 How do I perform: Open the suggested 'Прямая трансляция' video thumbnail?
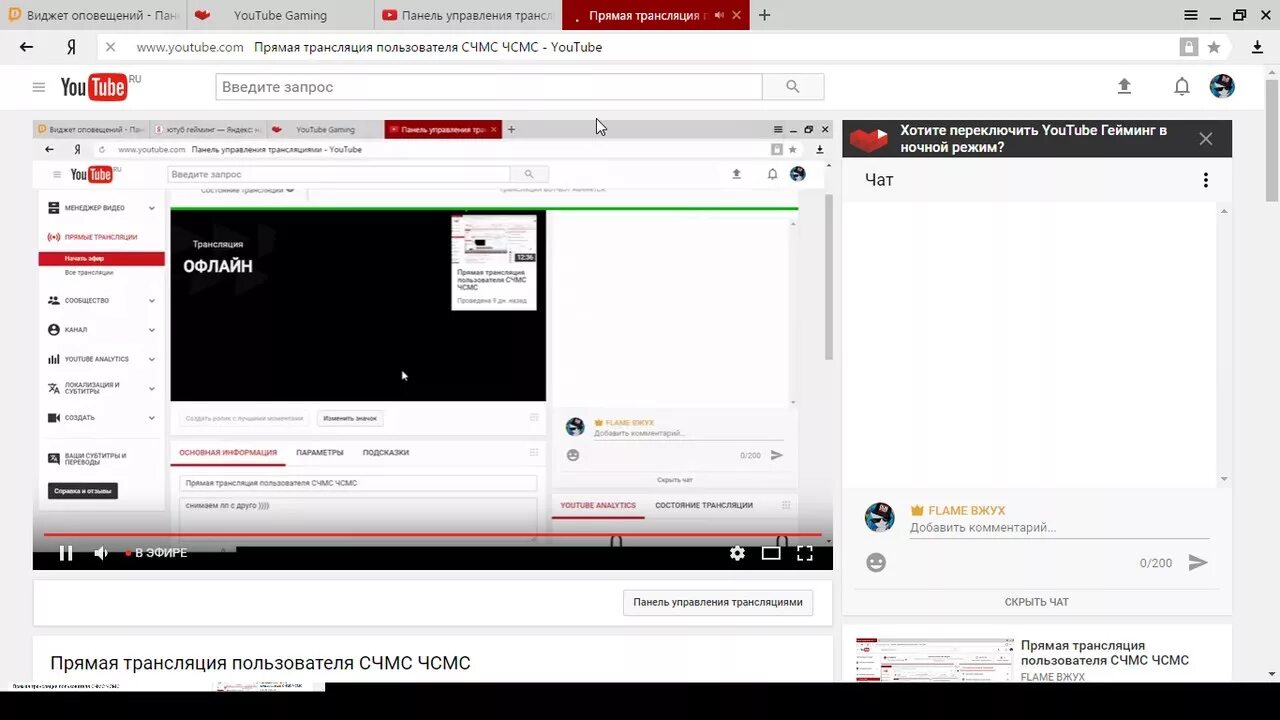935,660
